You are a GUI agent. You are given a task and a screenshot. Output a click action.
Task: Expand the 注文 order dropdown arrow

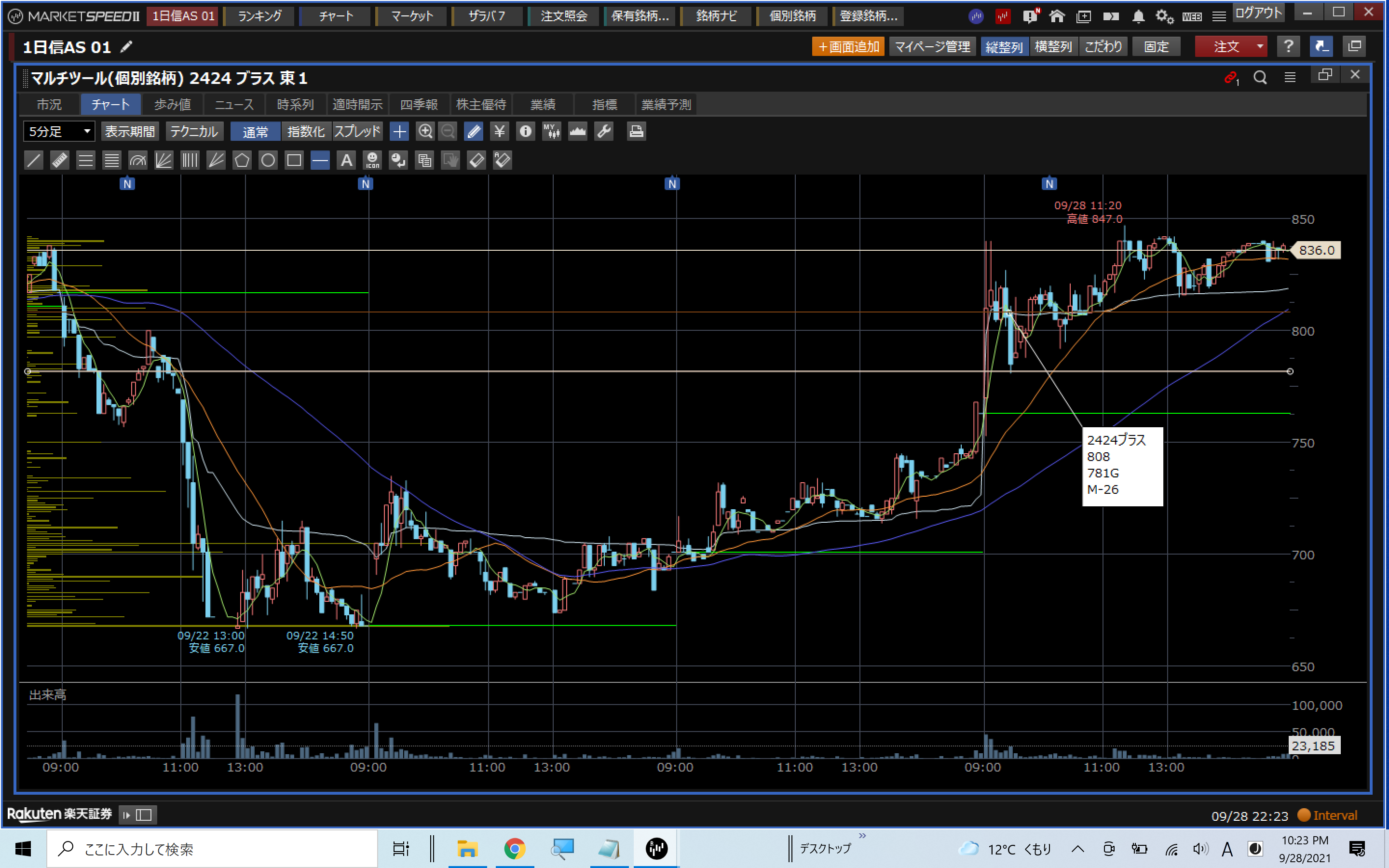(1259, 46)
